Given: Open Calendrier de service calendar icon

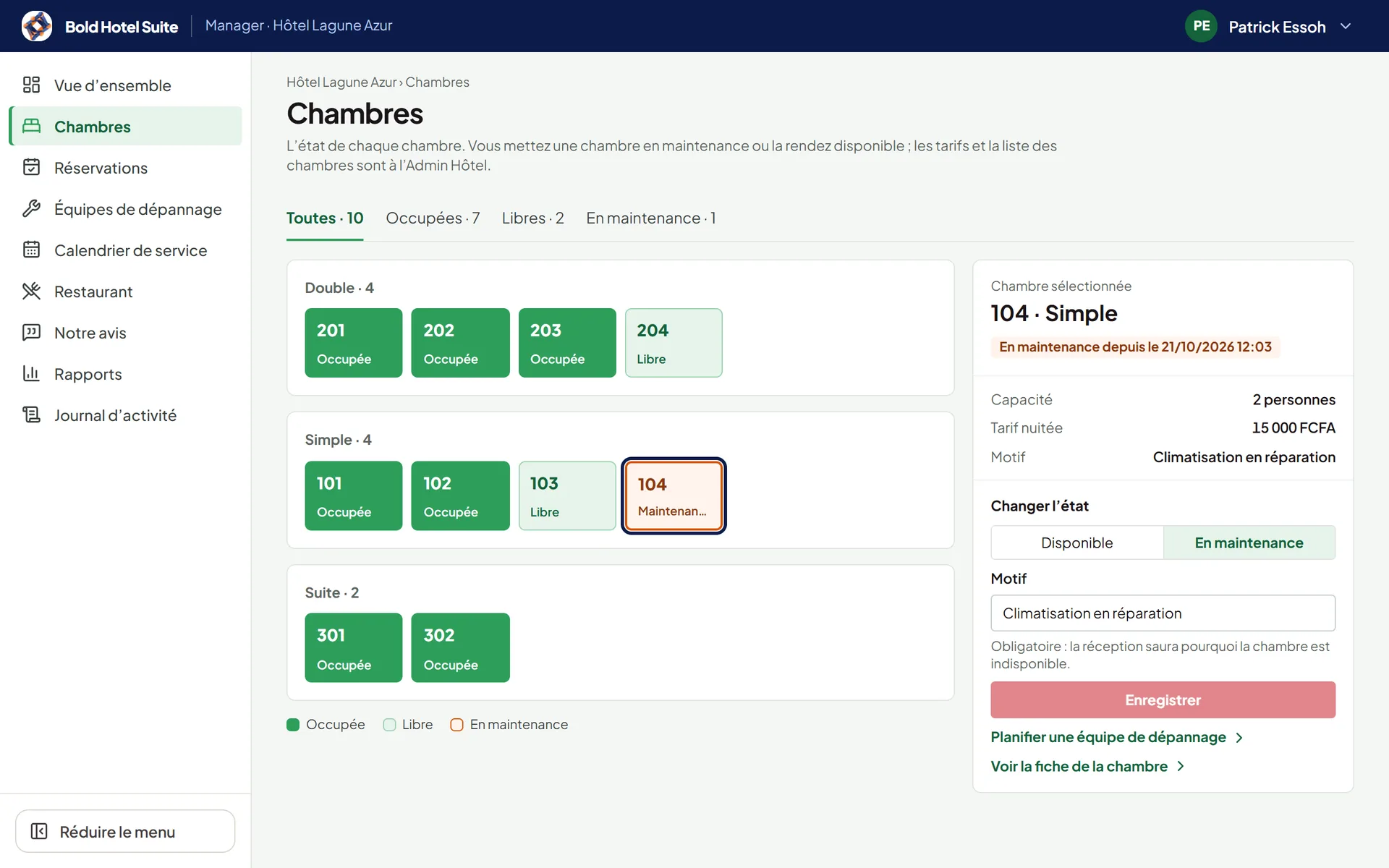Looking at the screenshot, I should pyautogui.click(x=31, y=250).
